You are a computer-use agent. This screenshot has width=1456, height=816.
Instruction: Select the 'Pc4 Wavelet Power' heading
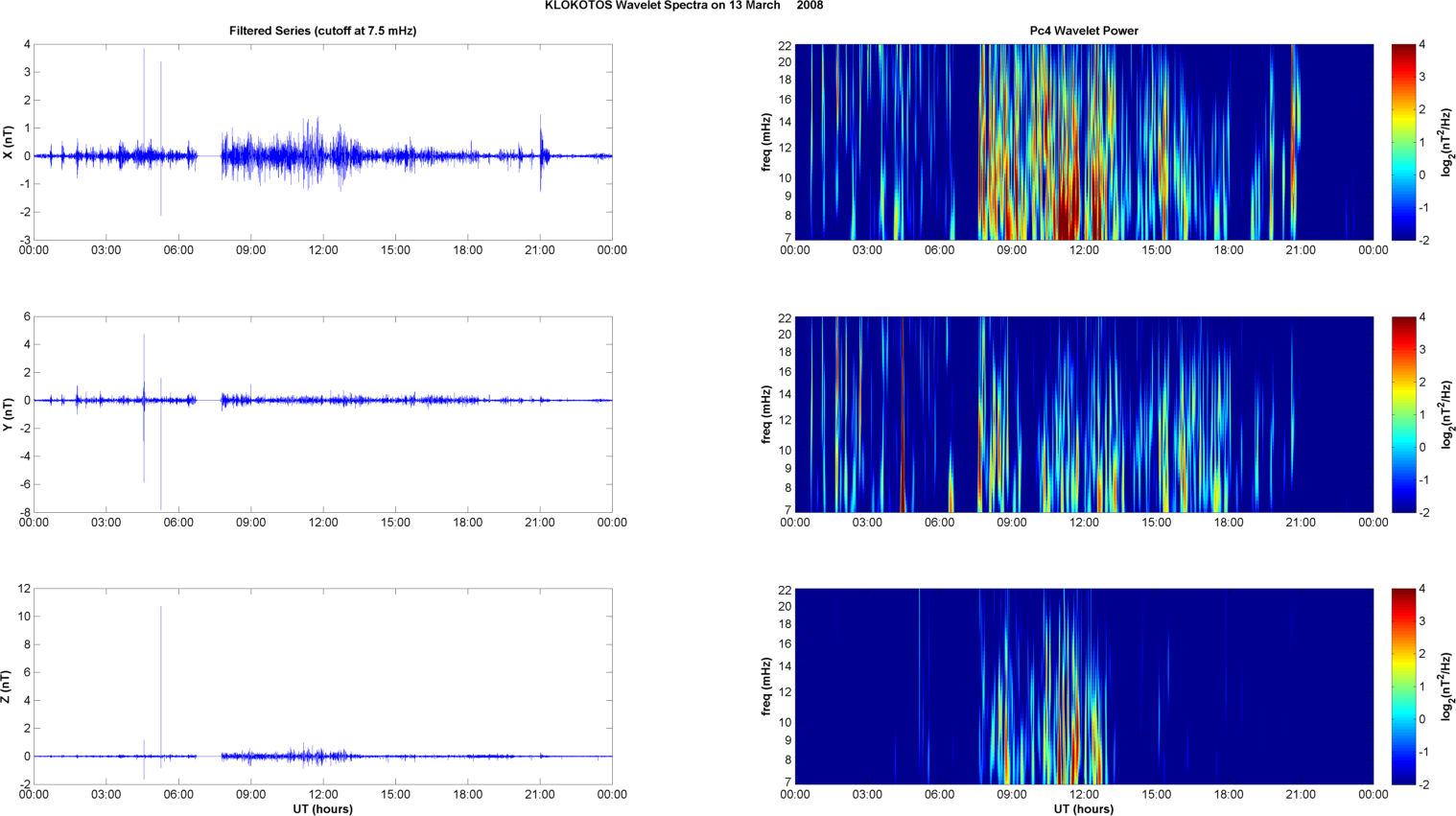point(1084,31)
